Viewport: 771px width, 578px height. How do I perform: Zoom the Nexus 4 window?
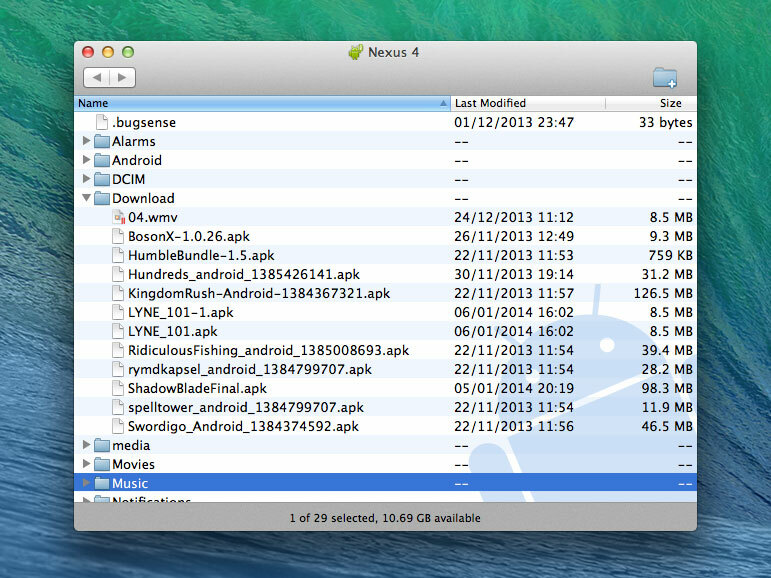128,52
